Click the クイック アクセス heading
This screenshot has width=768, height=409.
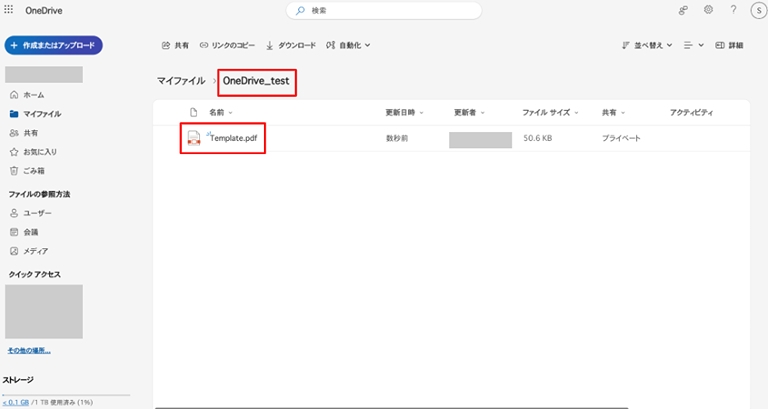pos(34,274)
